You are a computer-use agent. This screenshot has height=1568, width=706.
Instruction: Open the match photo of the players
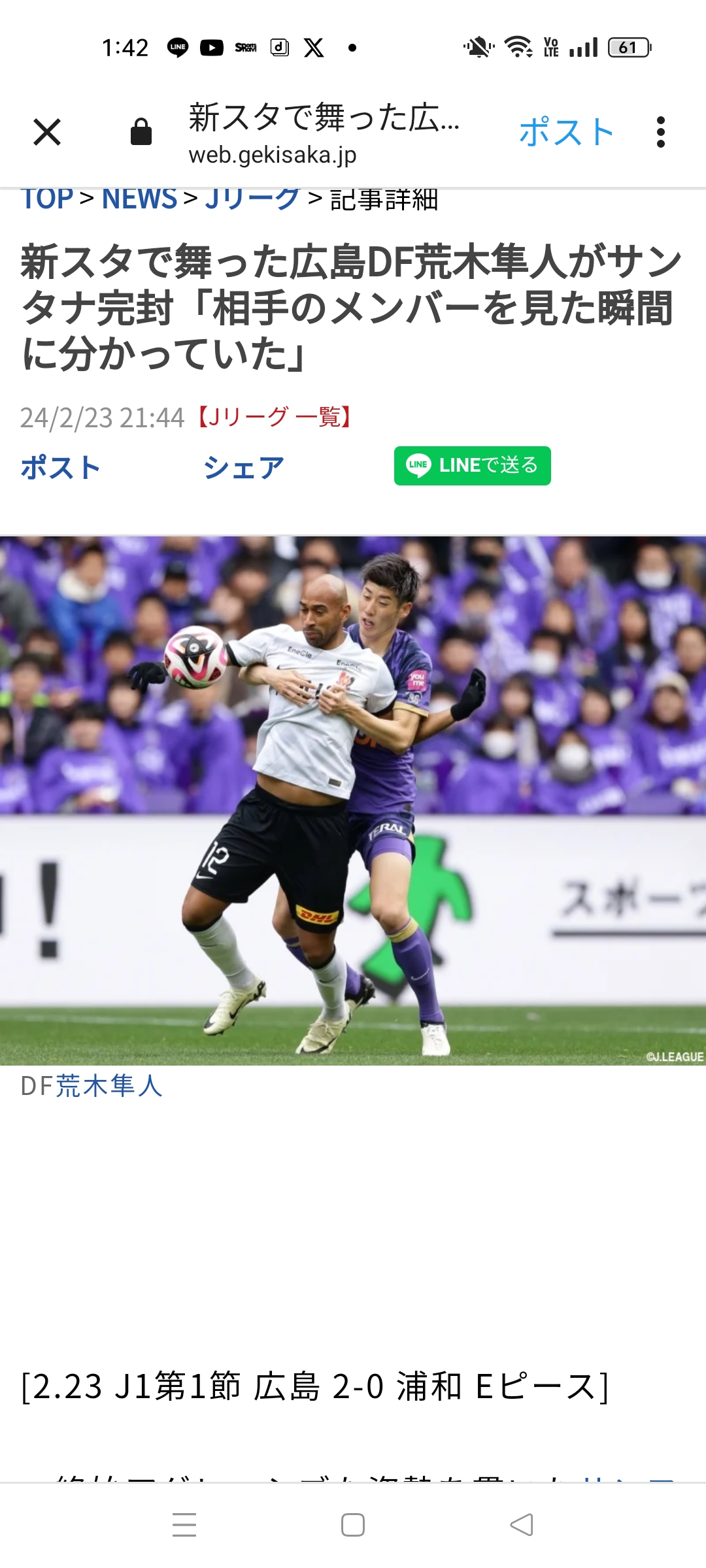coord(353,801)
